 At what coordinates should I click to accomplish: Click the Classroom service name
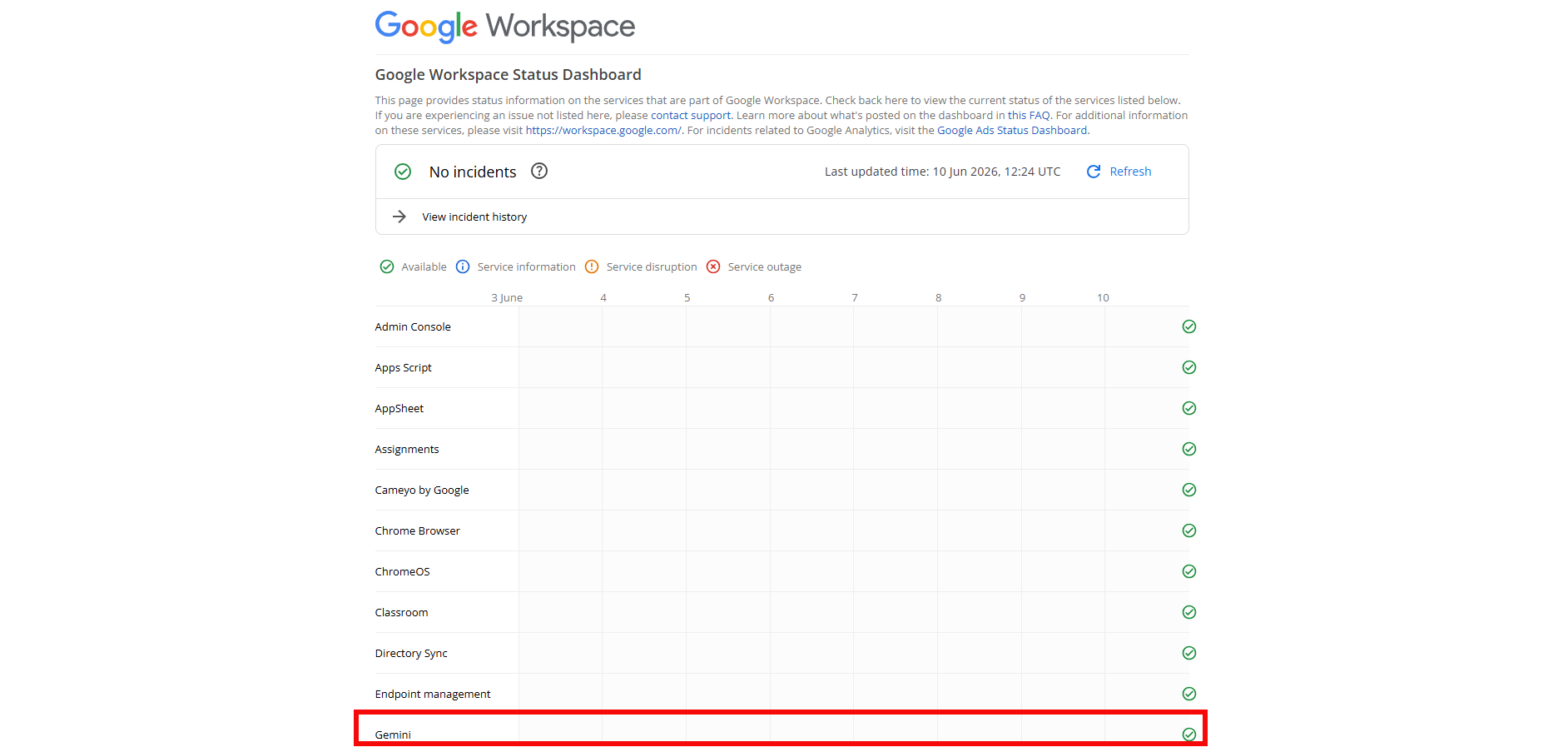pyautogui.click(x=402, y=612)
